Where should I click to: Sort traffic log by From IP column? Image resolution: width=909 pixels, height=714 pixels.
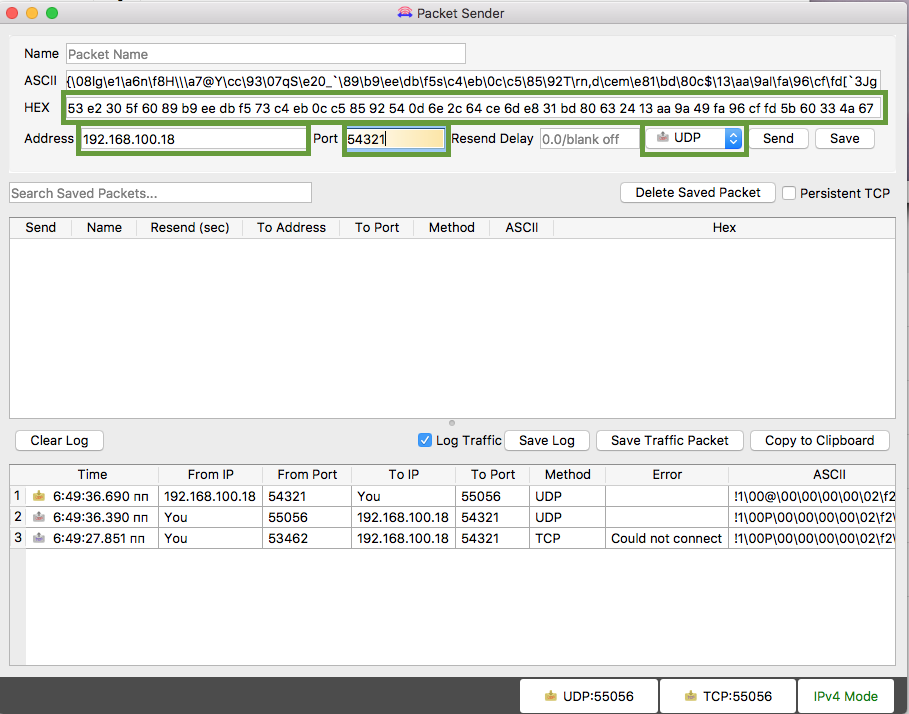click(x=210, y=475)
